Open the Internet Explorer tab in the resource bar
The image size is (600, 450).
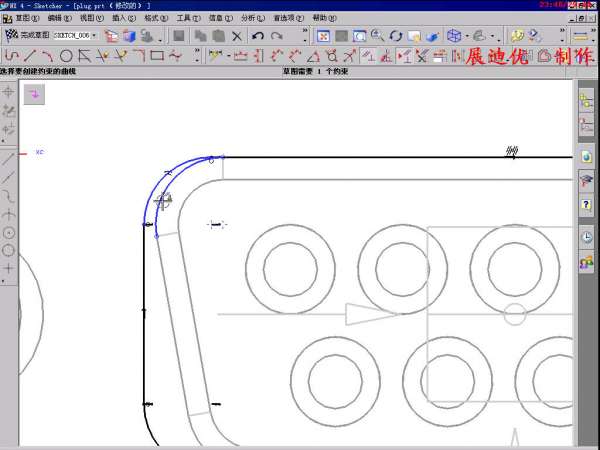coord(586,157)
